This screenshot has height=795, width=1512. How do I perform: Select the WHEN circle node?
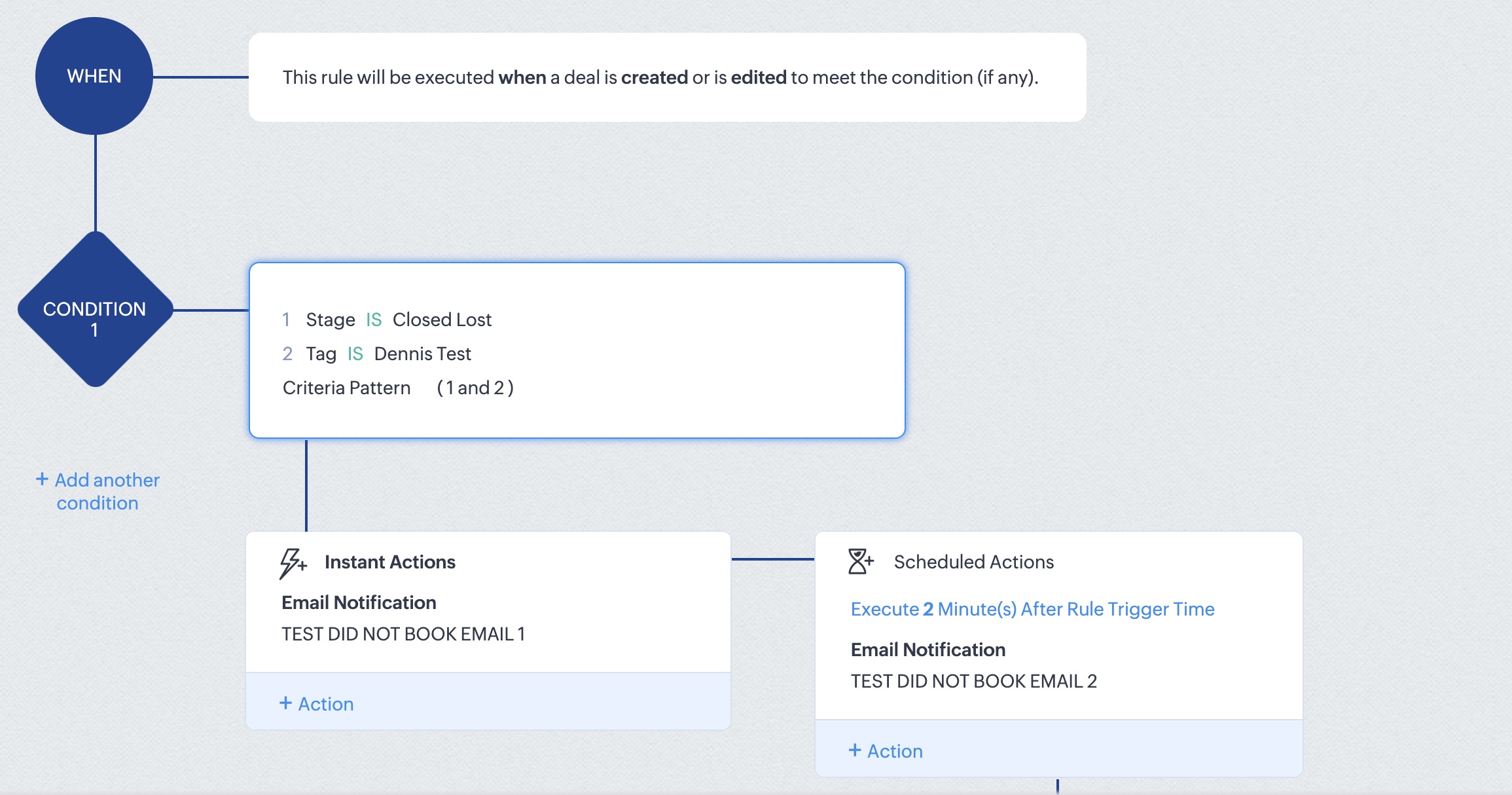tap(94, 76)
